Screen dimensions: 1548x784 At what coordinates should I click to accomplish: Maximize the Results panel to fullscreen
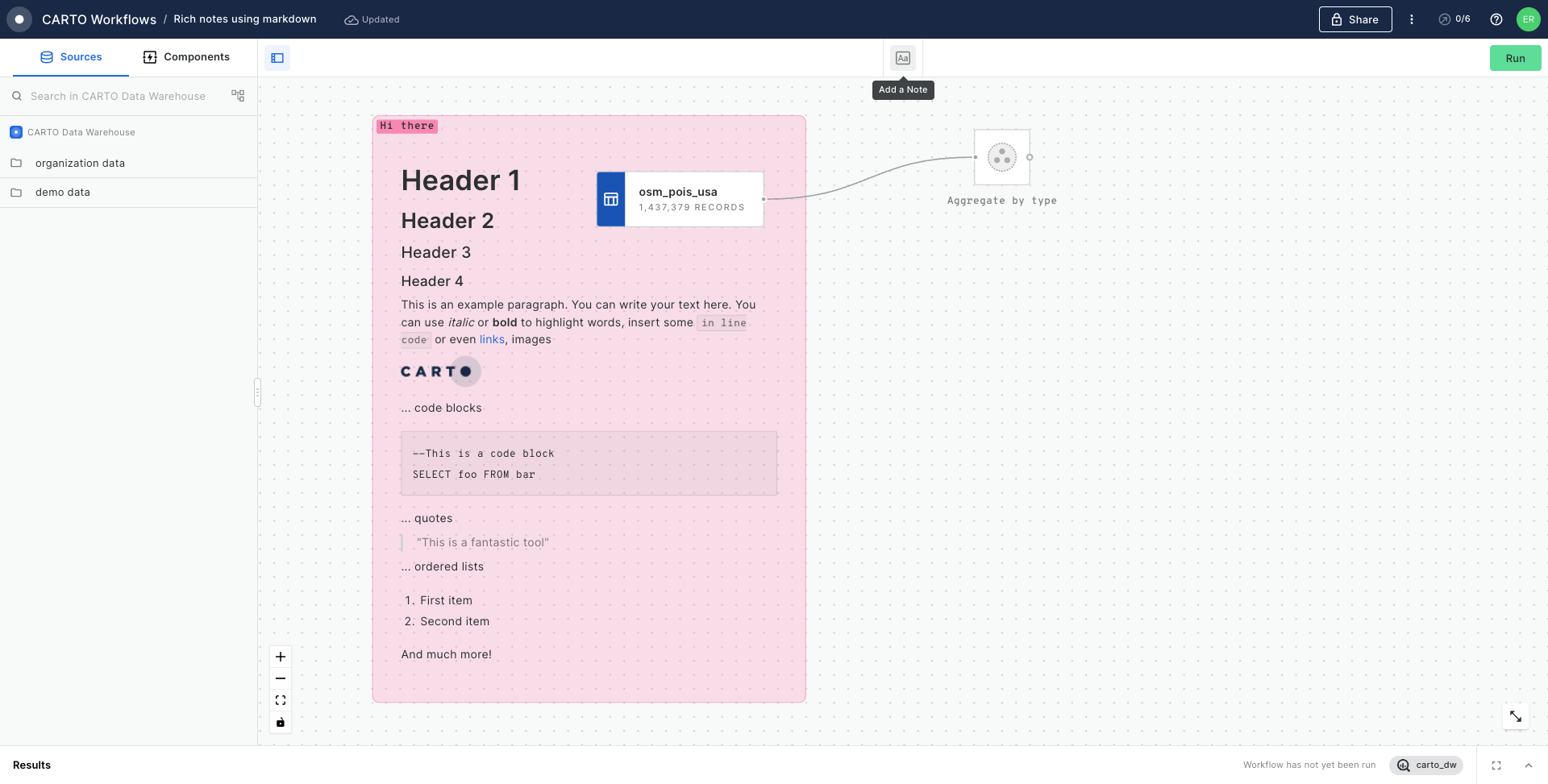(x=1496, y=765)
